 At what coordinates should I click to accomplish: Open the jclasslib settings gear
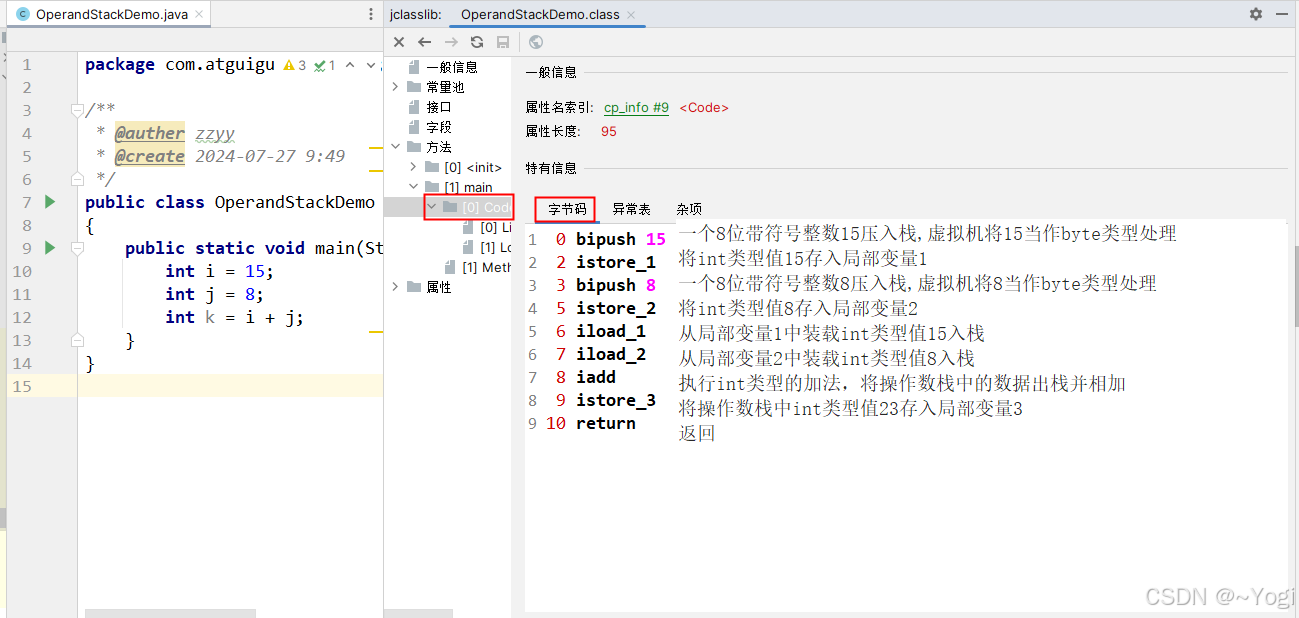click(1256, 14)
